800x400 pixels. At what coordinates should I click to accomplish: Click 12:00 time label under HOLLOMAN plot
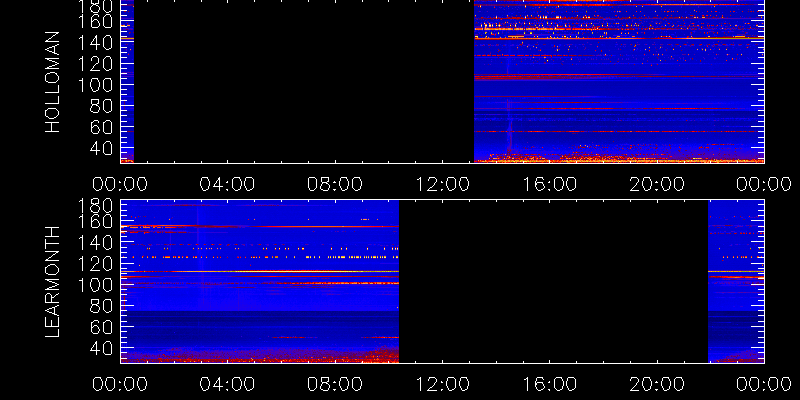tap(442, 184)
